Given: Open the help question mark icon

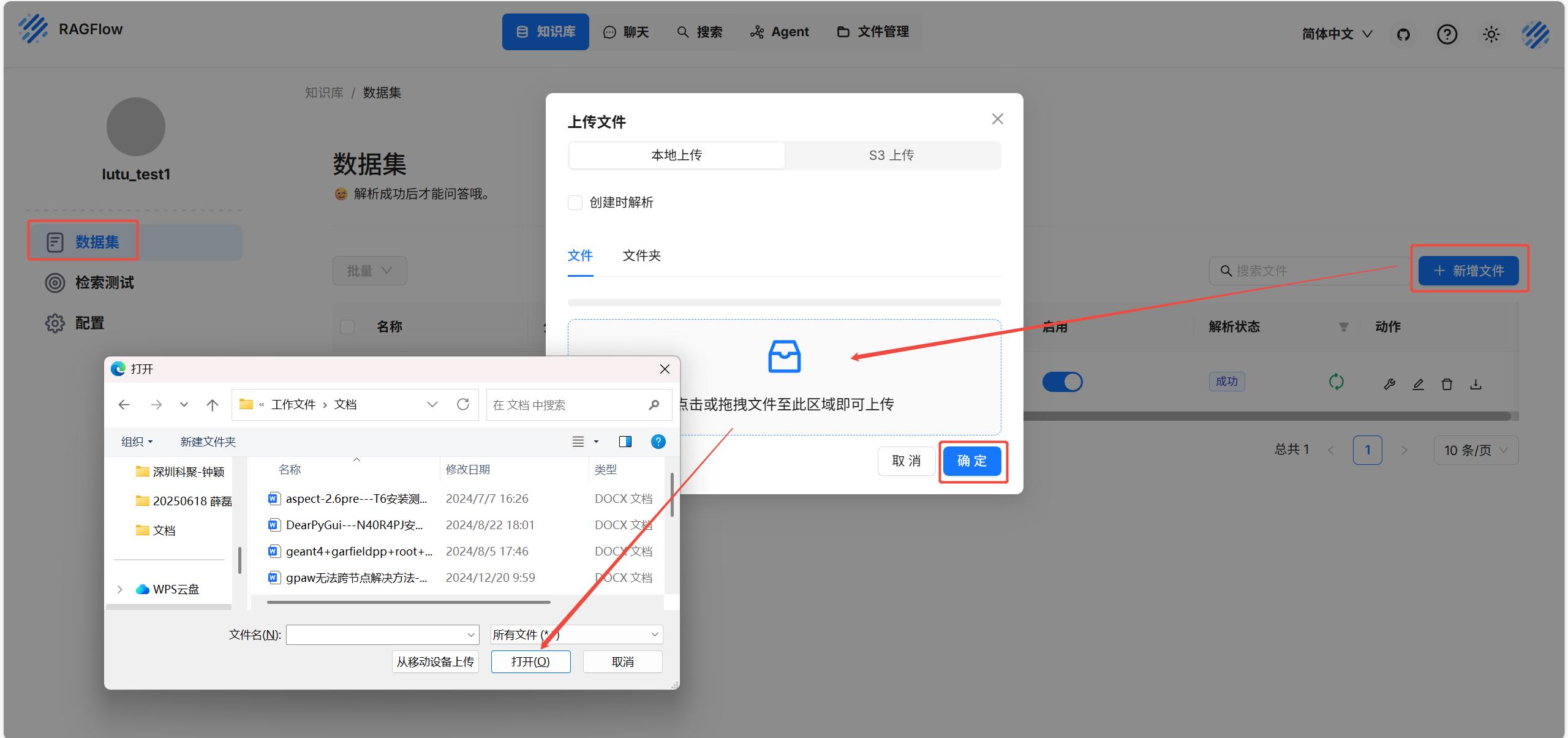Looking at the screenshot, I should (1447, 34).
